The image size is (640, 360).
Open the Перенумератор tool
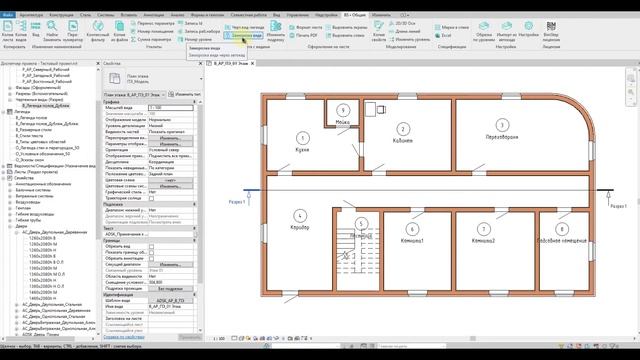[73, 31]
